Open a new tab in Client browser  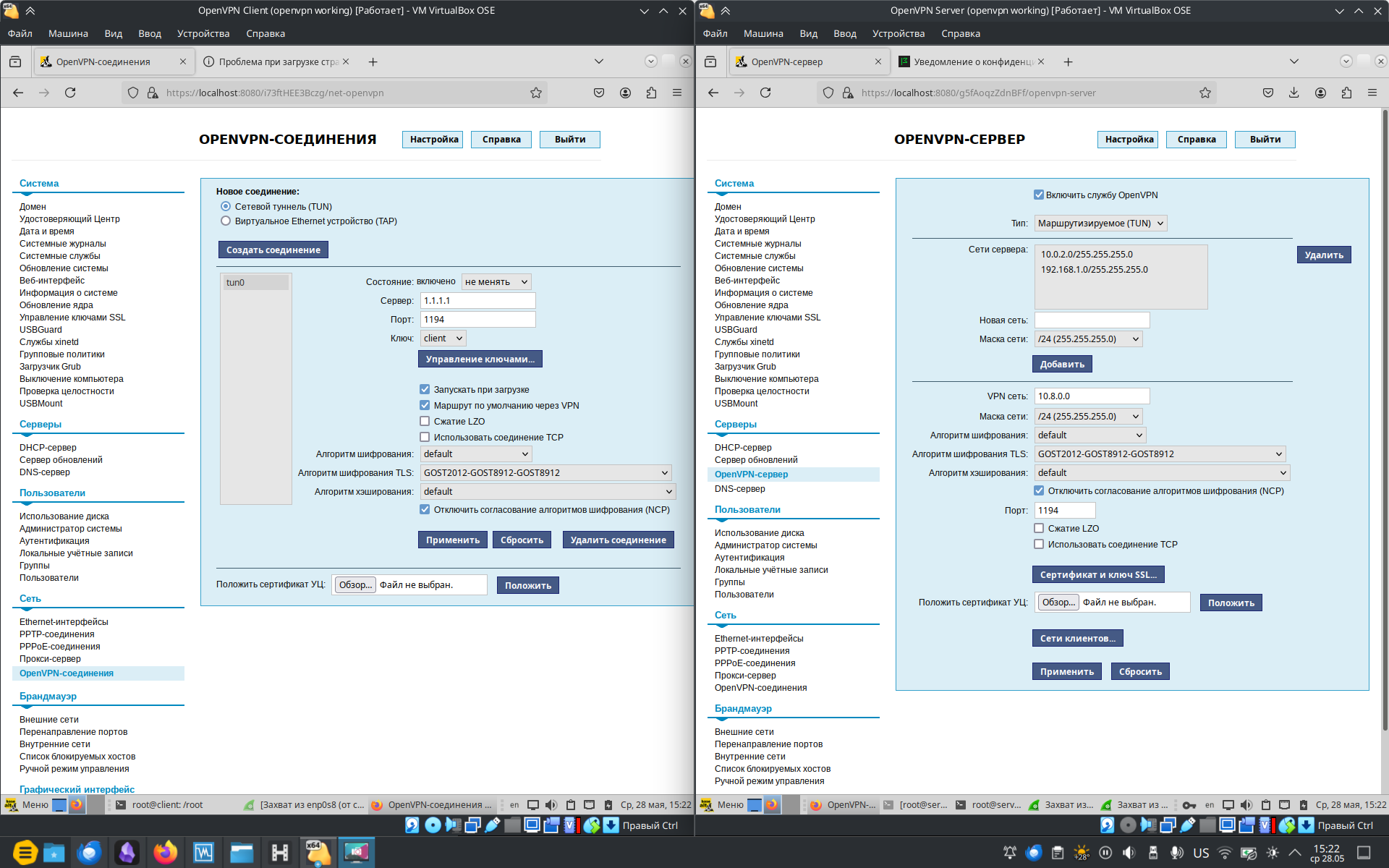coord(373,61)
